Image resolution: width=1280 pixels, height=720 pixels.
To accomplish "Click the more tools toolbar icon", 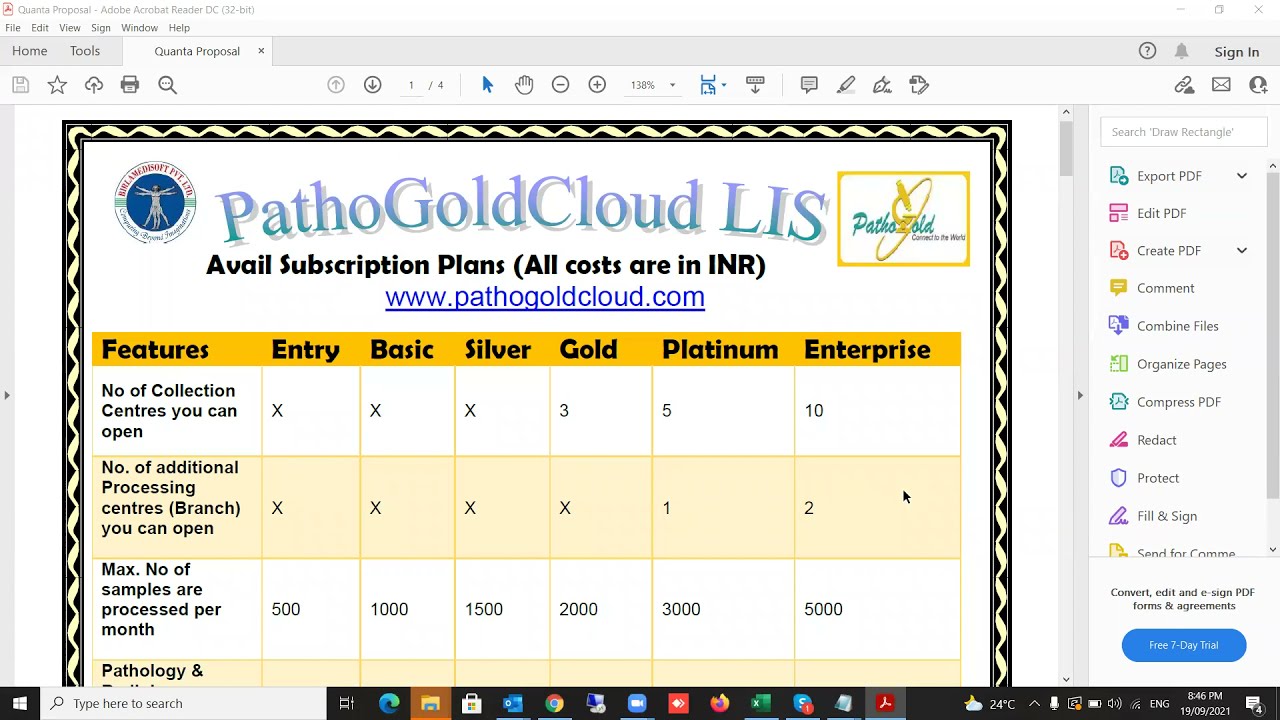I will point(919,85).
